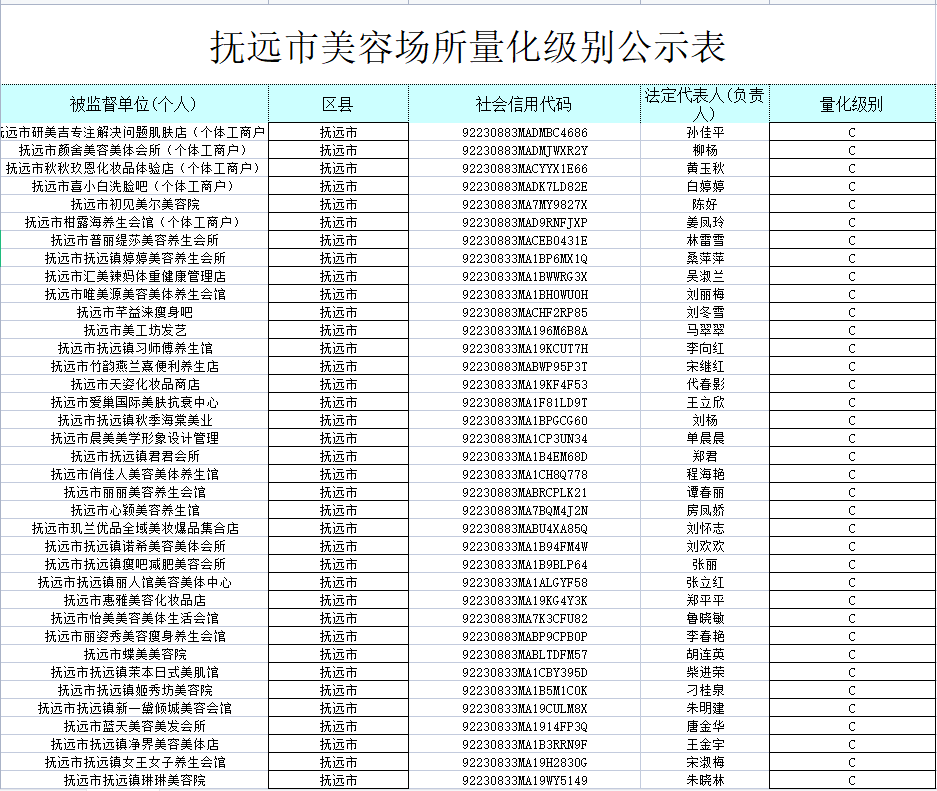Screen dimensions: 937x791
Task: Click the name cell 刘欢欢
Action: 705,546
